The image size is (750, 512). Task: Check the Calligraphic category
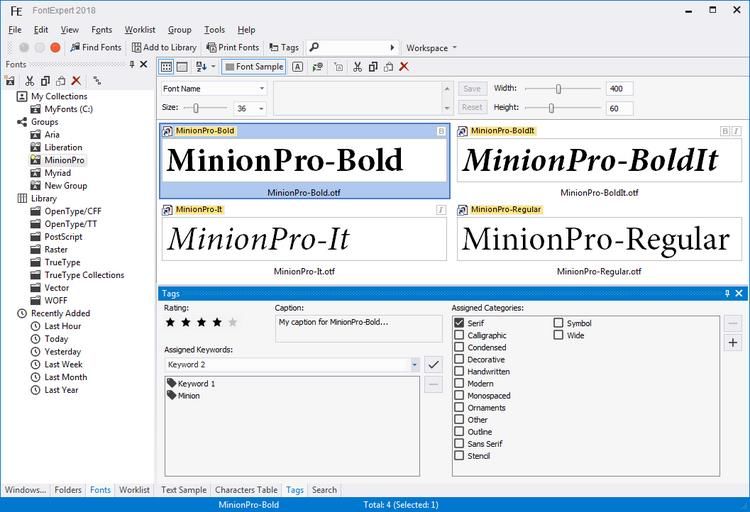[x=459, y=335]
